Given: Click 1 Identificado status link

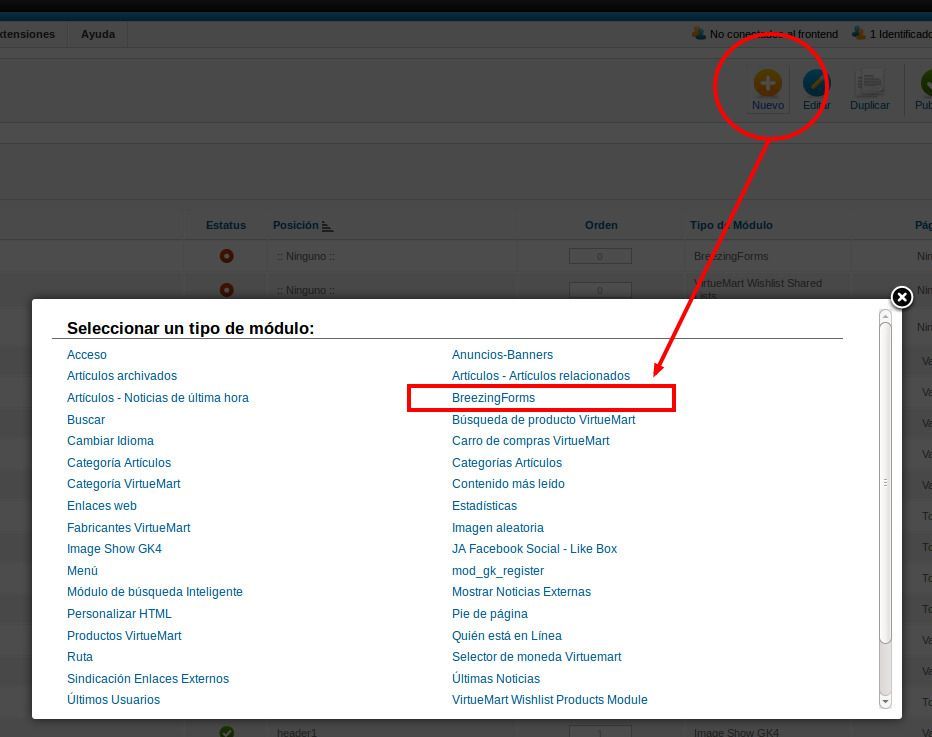Looking at the screenshot, I should [900, 34].
